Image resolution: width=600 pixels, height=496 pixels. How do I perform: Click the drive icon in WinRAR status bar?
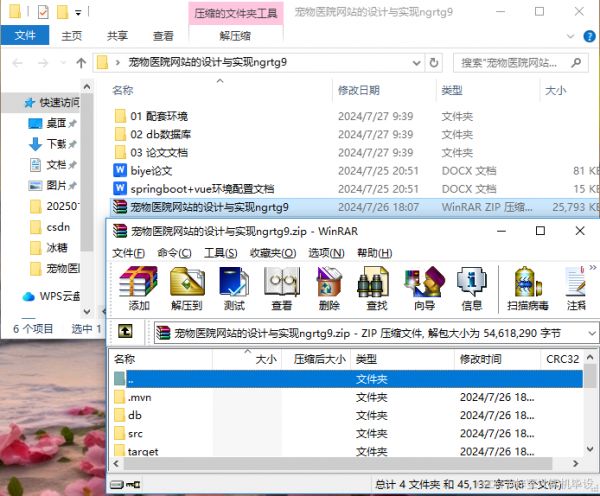(x=117, y=485)
